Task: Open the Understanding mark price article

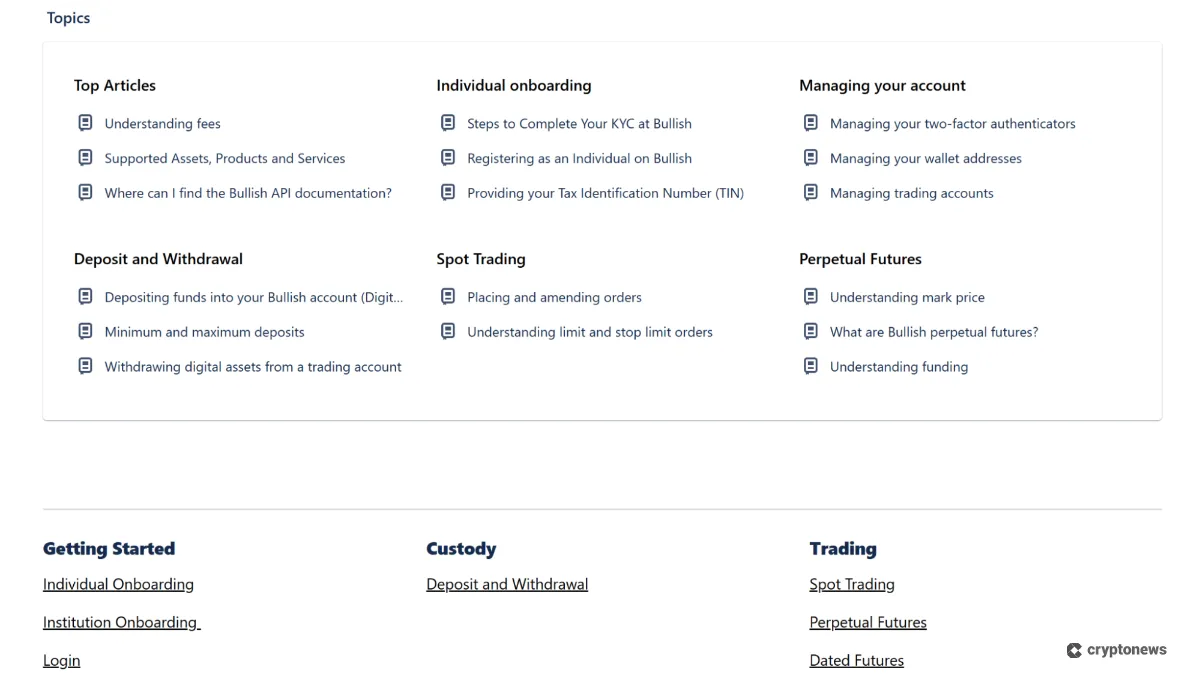Action: (908, 298)
